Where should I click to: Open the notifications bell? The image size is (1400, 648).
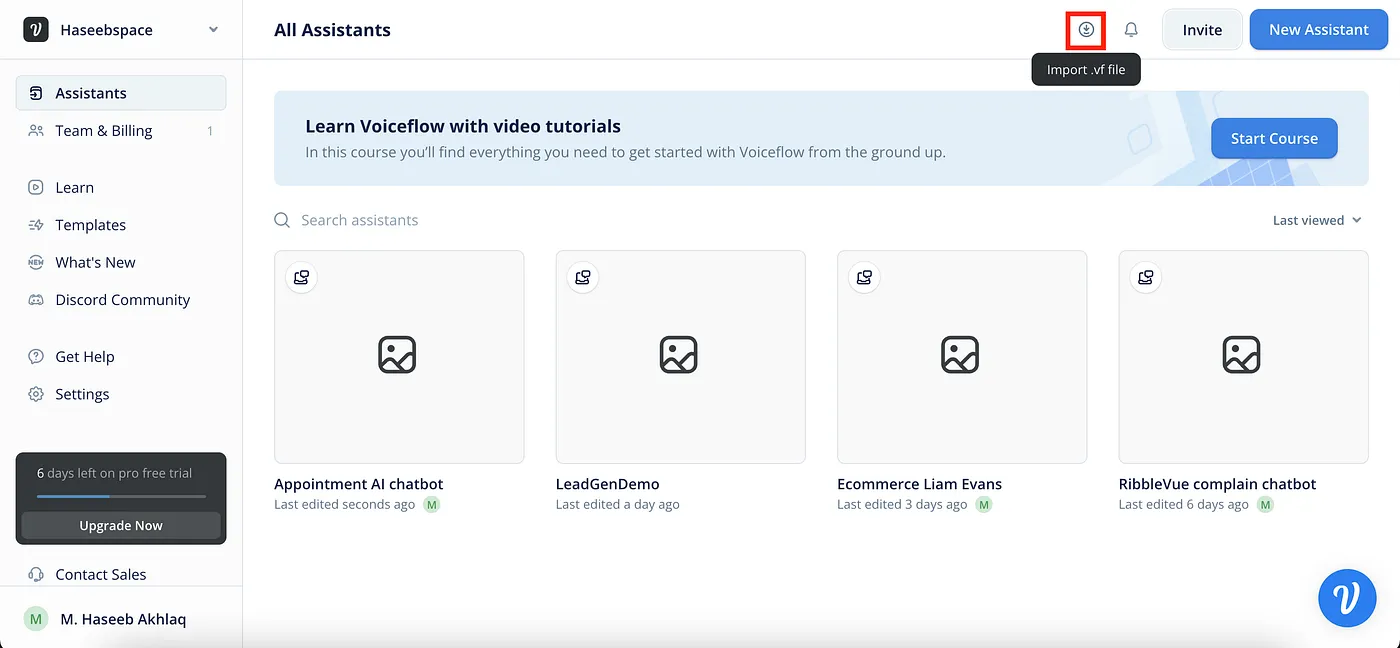coord(1131,30)
